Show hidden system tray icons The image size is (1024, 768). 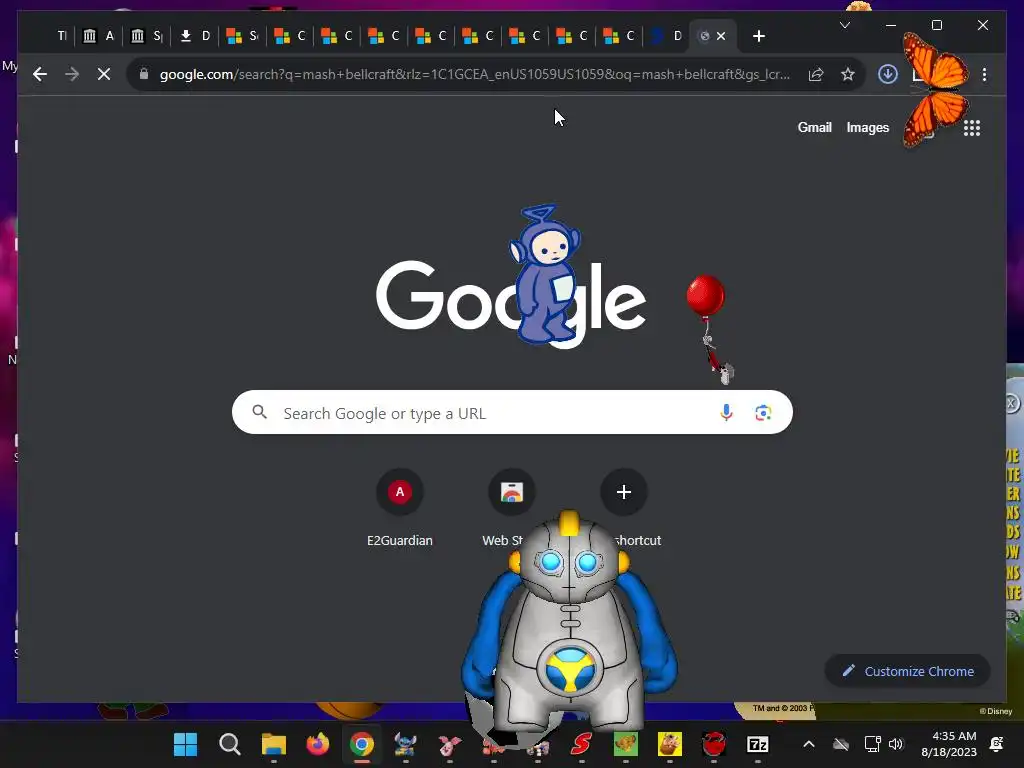tap(808, 744)
